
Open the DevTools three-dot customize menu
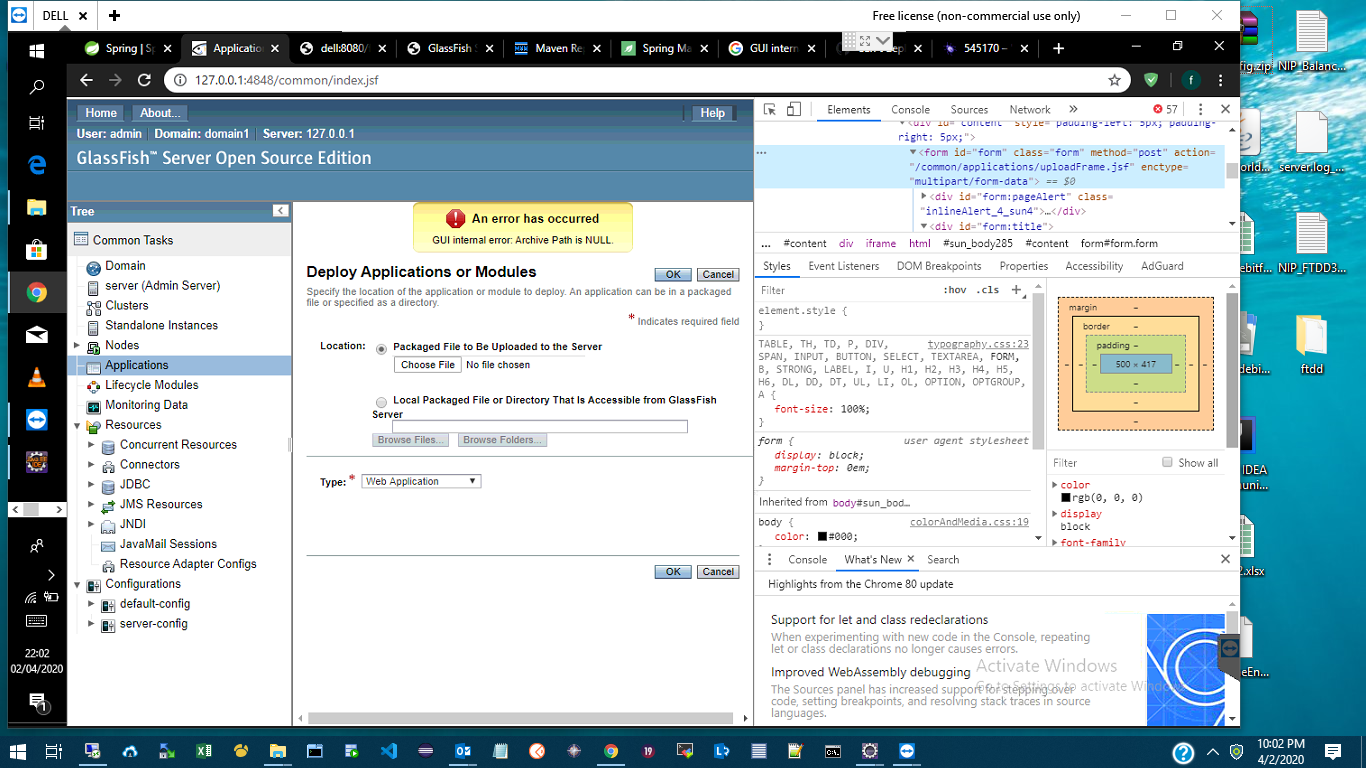click(1199, 109)
